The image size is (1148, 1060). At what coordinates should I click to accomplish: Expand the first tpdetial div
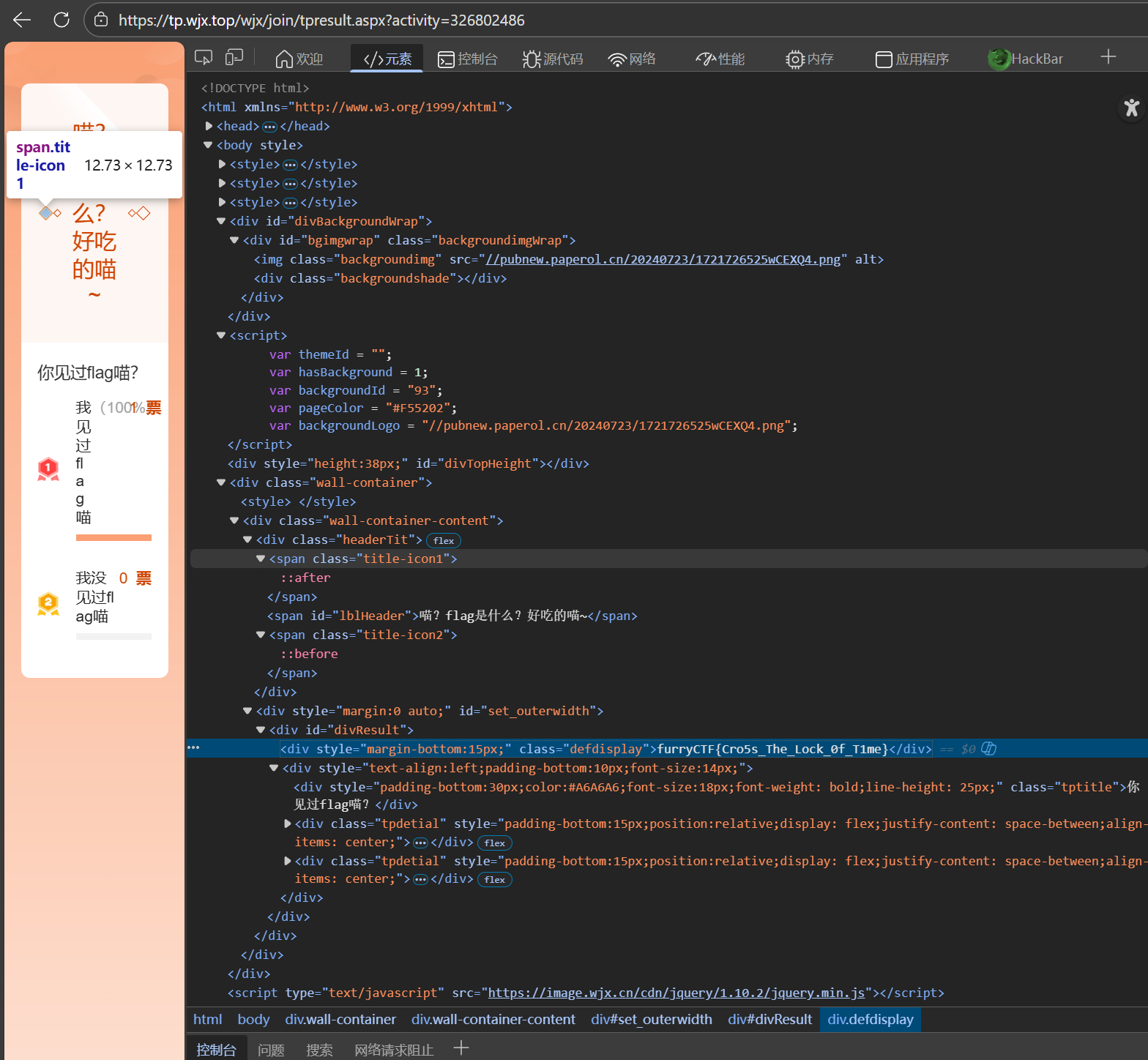click(x=288, y=824)
